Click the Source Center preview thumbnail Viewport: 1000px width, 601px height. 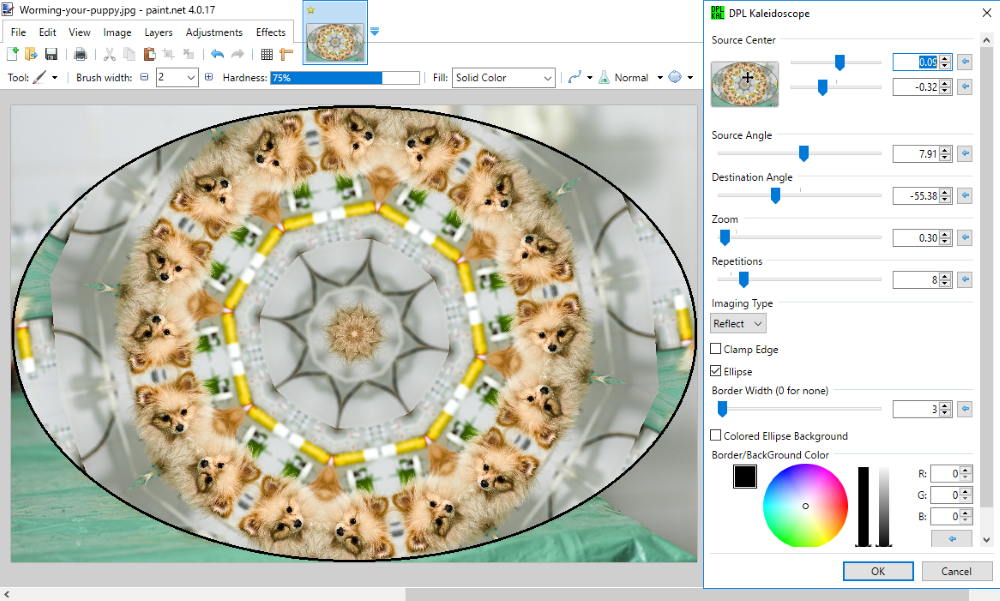pyautogui.click(x=744, y=84)
